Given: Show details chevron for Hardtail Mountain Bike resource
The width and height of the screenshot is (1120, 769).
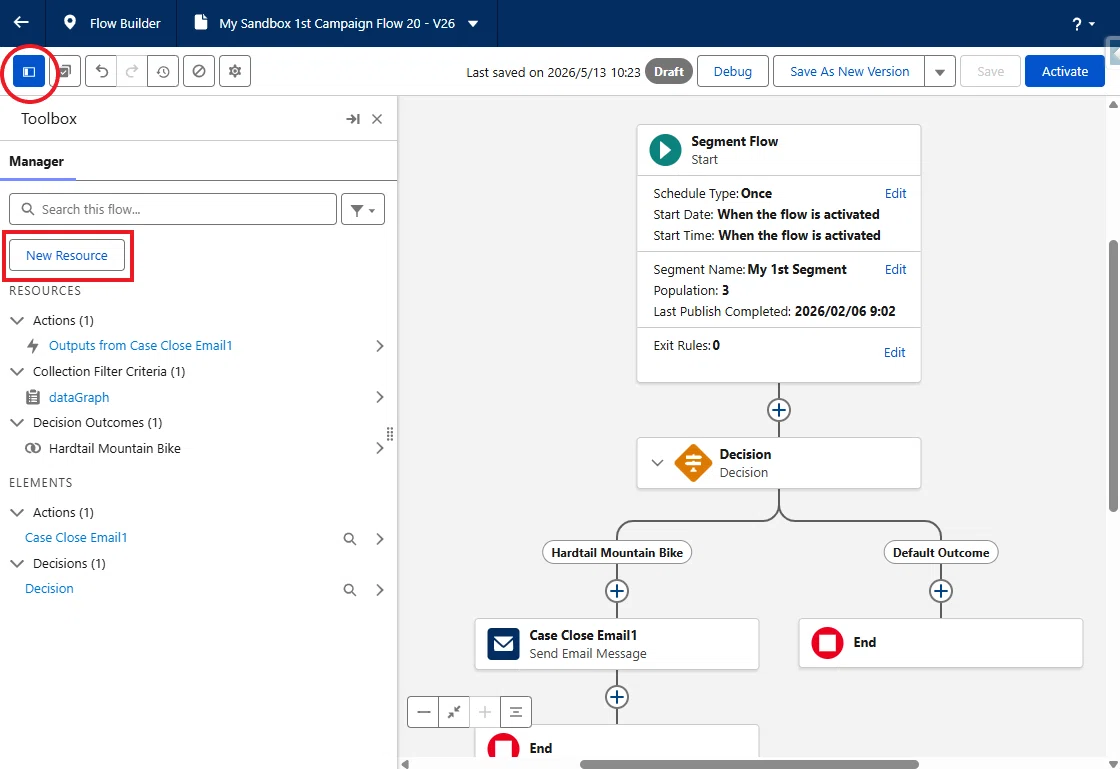Looking at the screenshot, I should click(380, 448).
